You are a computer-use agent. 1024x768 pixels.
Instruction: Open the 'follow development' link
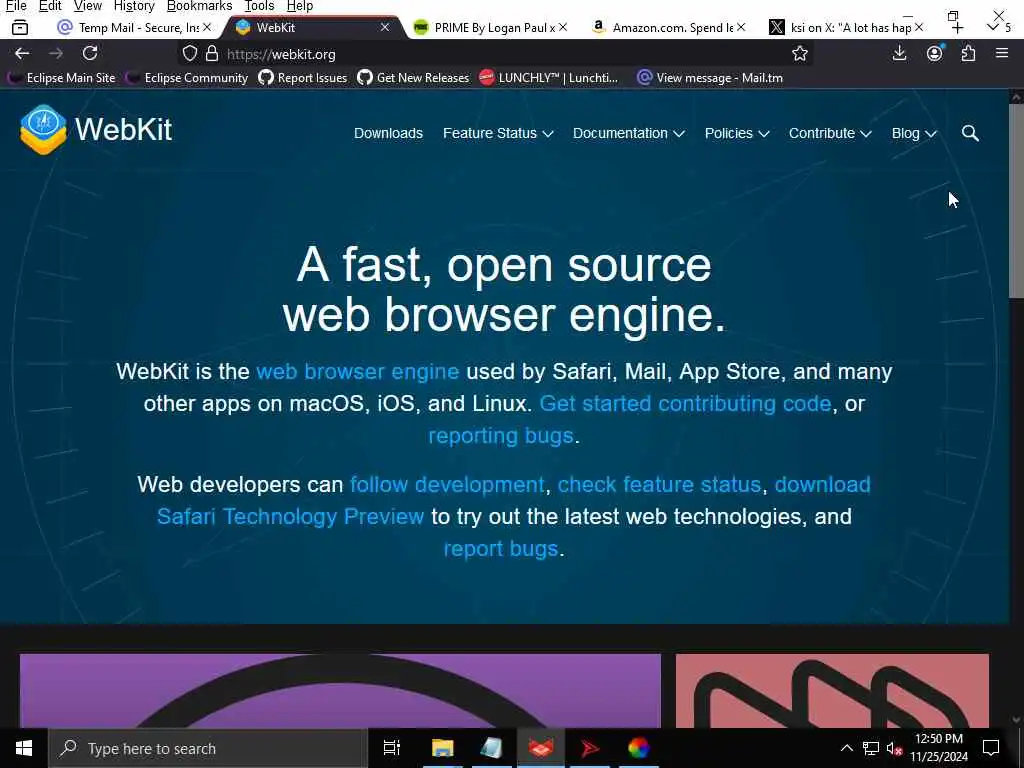pos(447,485)
